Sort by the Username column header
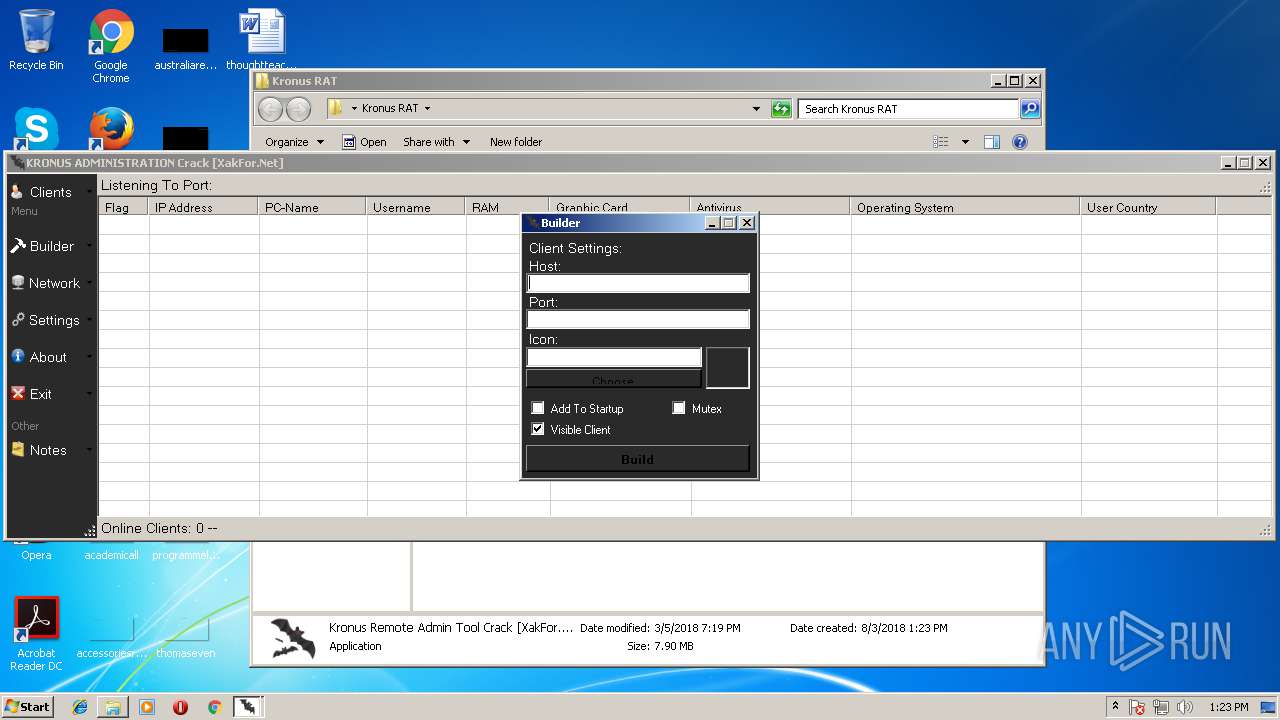Viewport: 1280px width, 720px height. (x=416, y=207)
